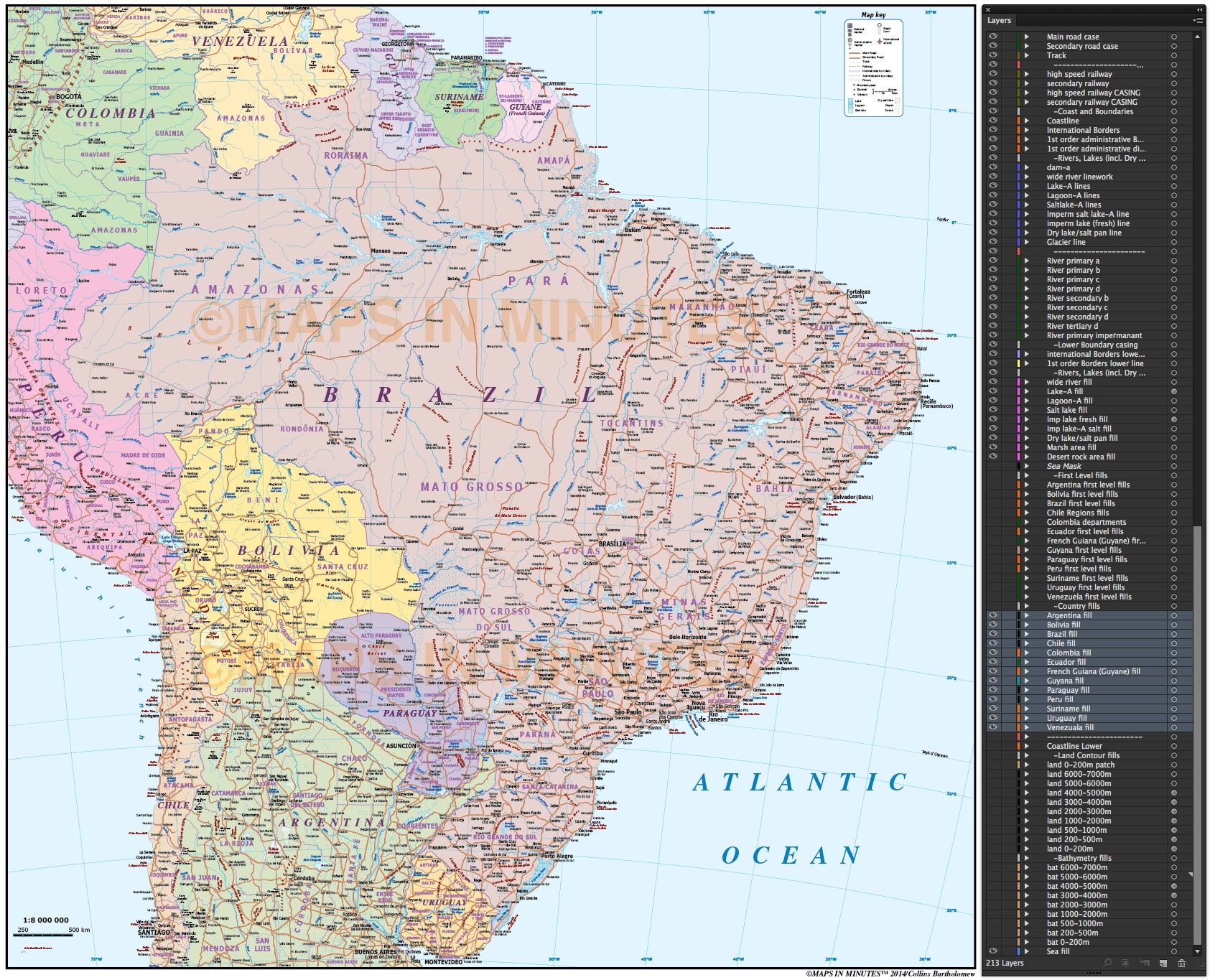Viewport: 1210px width, 980px height.
Task: Open the Layers panel flyout menu
Action: pyautogui.click(x=1198, y=21)
